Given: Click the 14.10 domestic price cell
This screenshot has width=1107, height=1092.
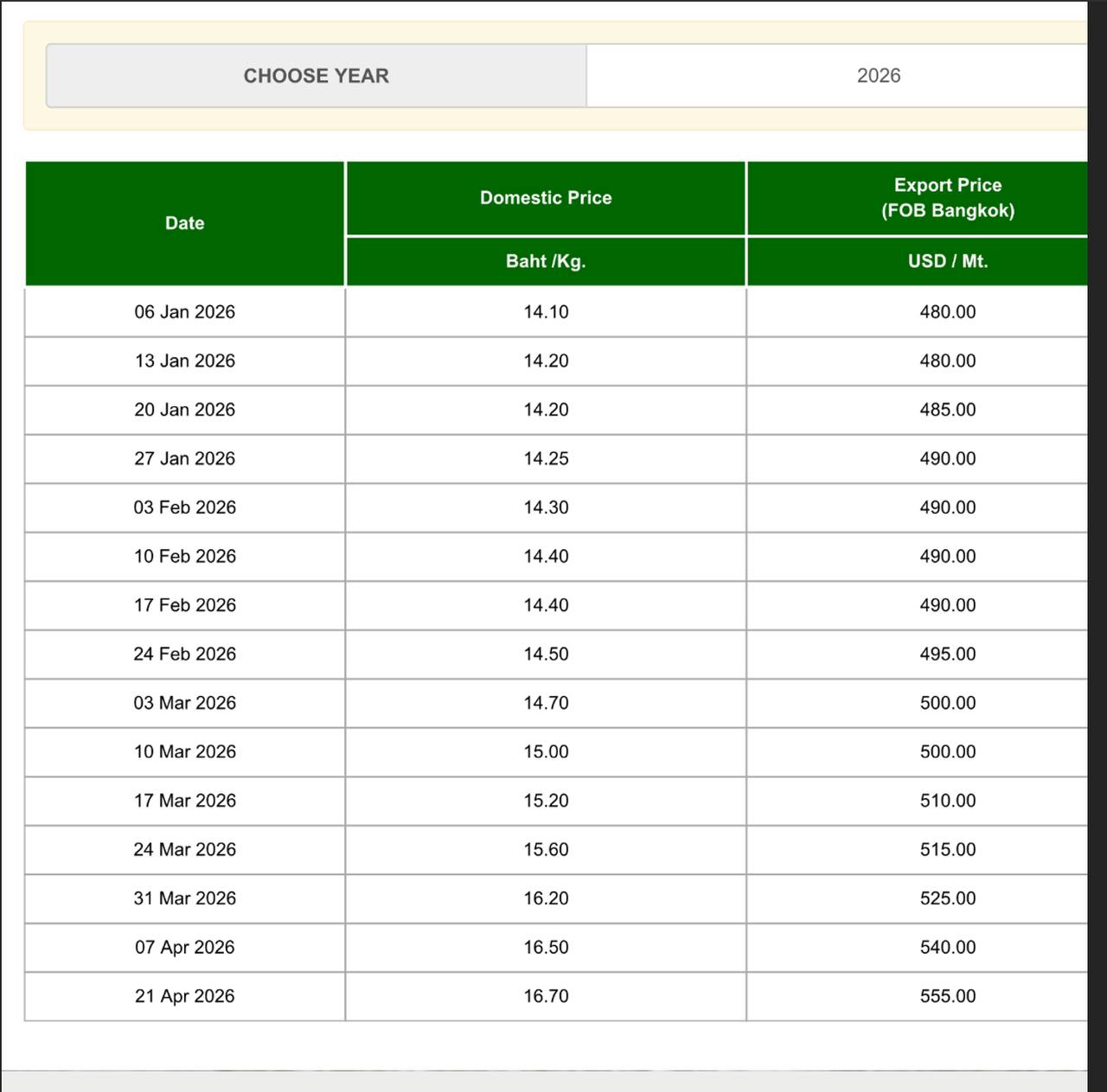Looking at the screenshot, I should click(546, 312).
